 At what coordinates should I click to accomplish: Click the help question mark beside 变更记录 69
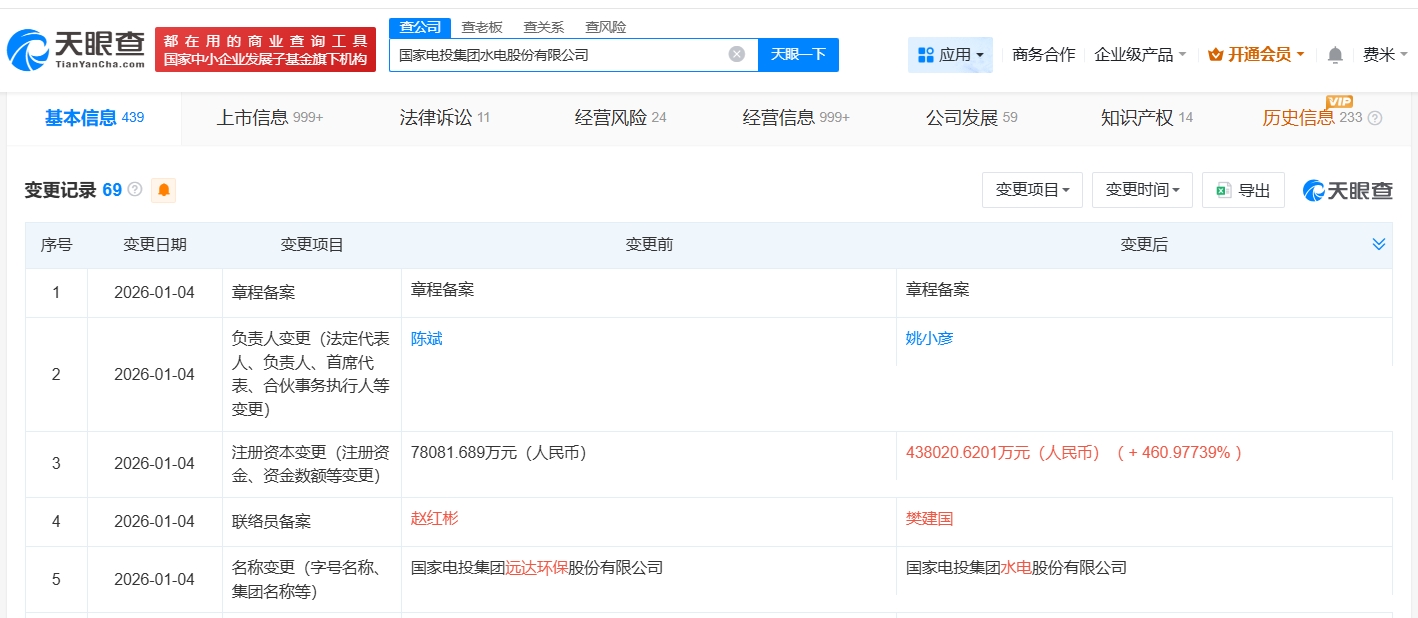(x=135, y=189)
